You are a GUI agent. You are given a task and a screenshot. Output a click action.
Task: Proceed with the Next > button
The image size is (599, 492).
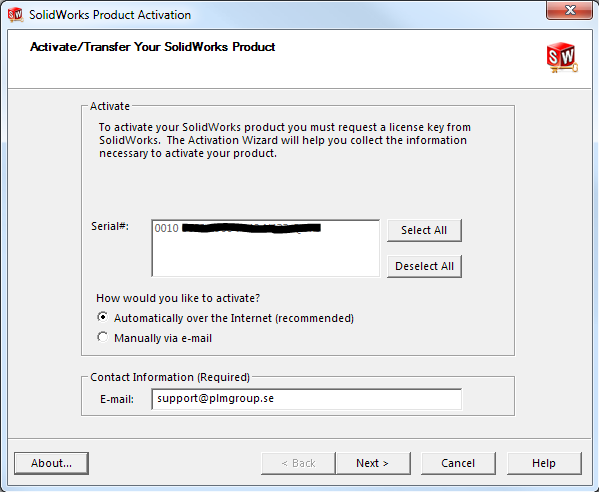pos(373,463)
